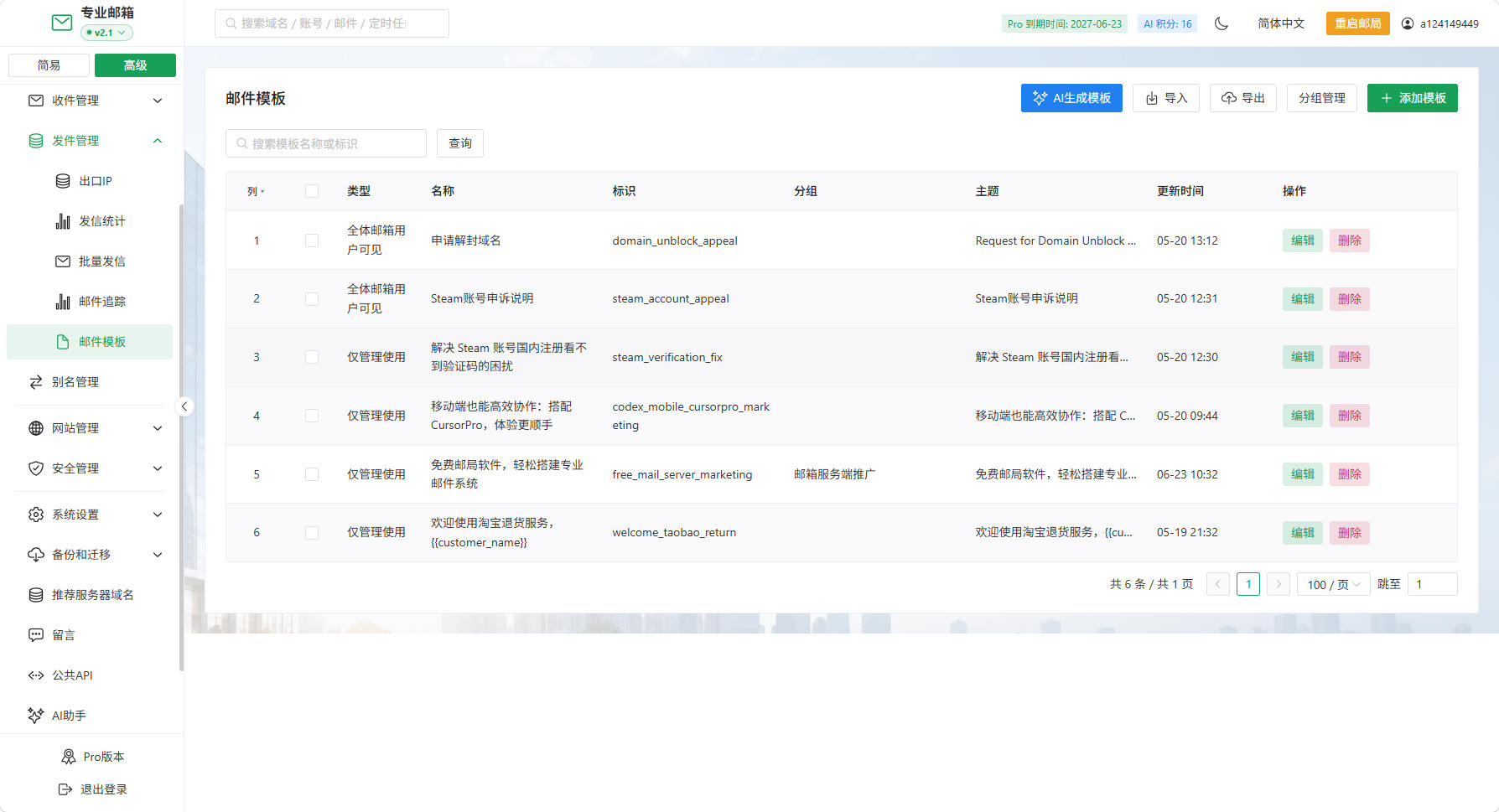Click the AI助手 sparkle icon
This screenshot has width=1499, height=812.
coord(36,716)
